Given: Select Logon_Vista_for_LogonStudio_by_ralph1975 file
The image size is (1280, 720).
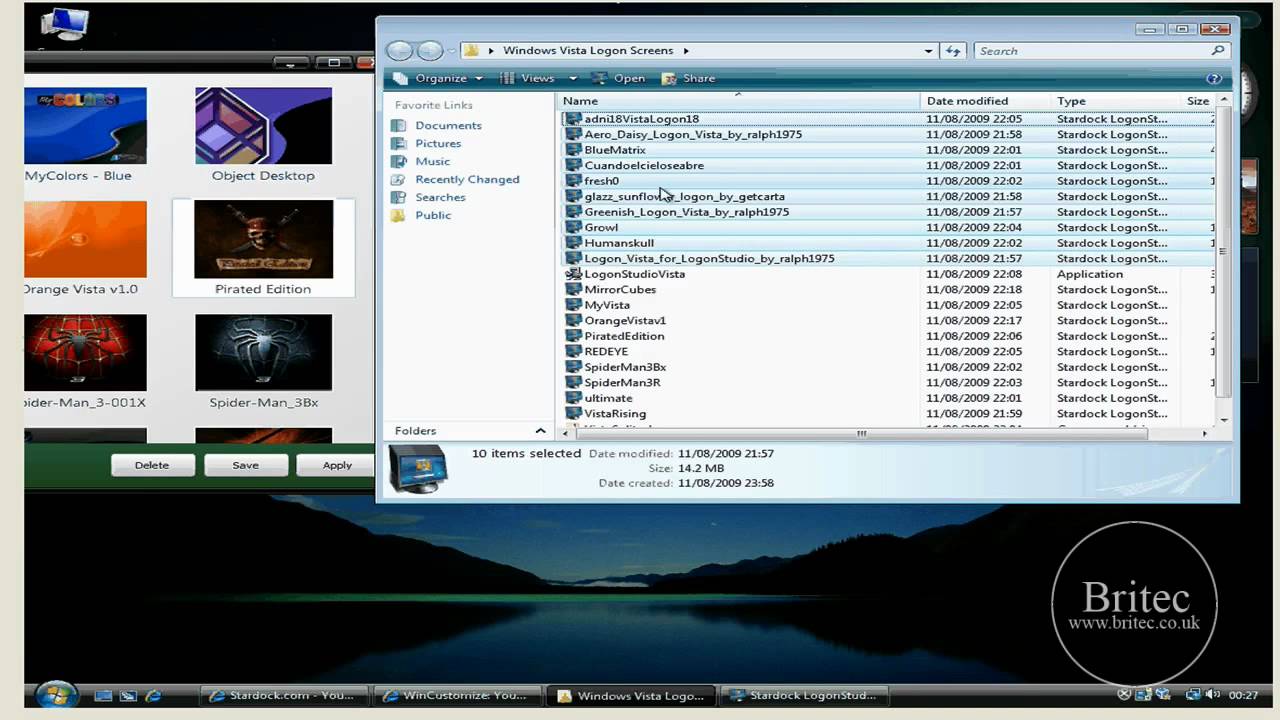Looking at the screenshot, I should tap(699, 258).
